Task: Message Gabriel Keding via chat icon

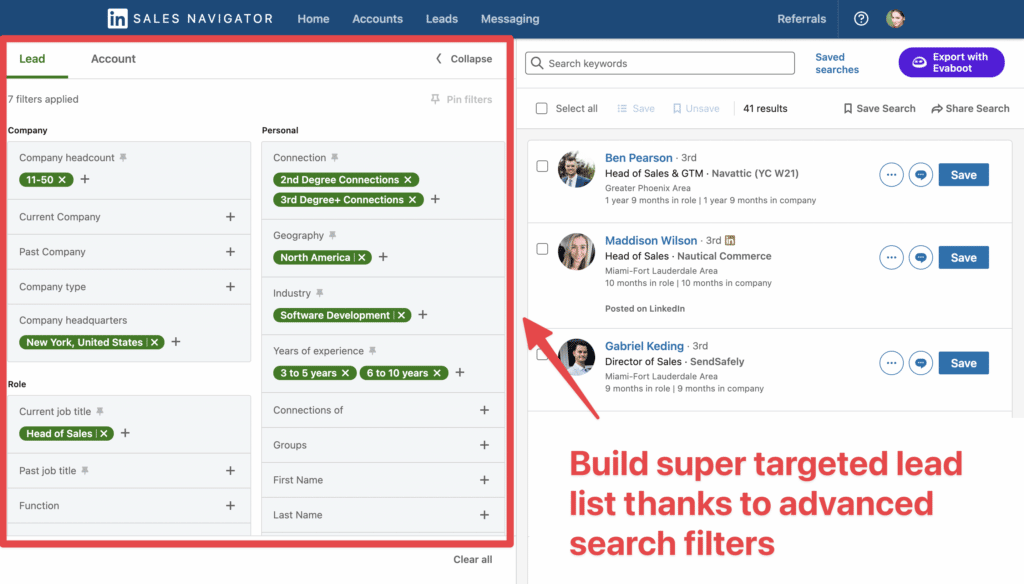Action: click(x=921, y=363)
